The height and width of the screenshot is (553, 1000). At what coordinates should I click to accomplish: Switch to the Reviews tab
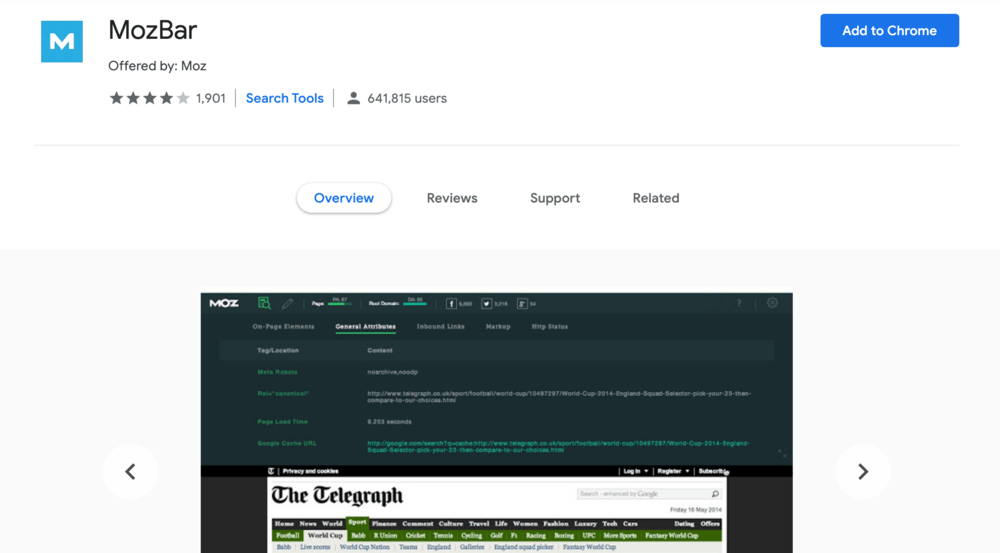click(x=452, y=198)
